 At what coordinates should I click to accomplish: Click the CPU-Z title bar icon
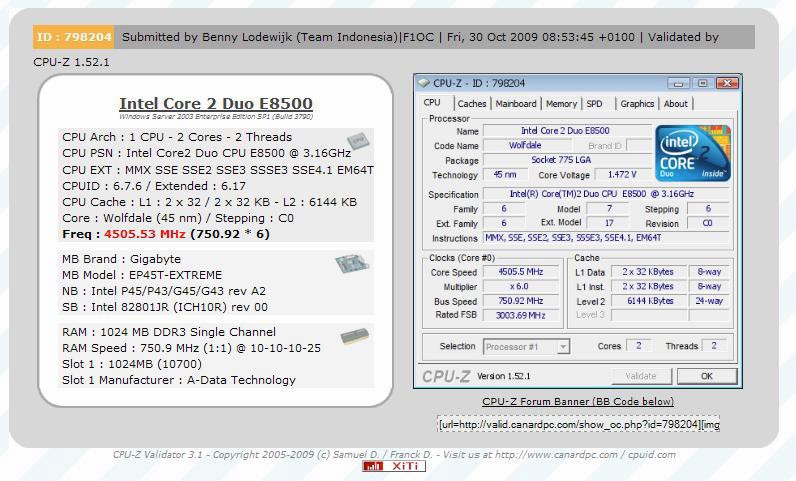(x=424, y=83)
